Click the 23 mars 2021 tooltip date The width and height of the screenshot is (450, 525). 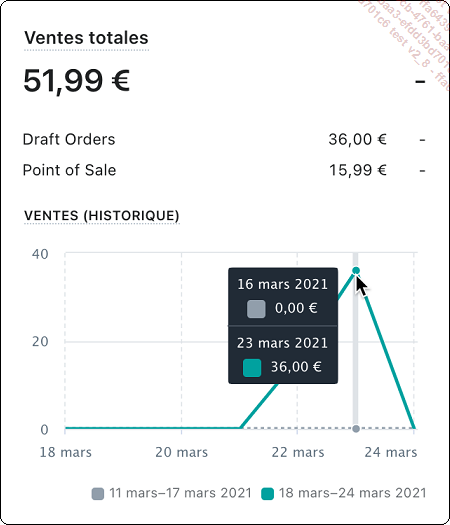click(282, 343)
